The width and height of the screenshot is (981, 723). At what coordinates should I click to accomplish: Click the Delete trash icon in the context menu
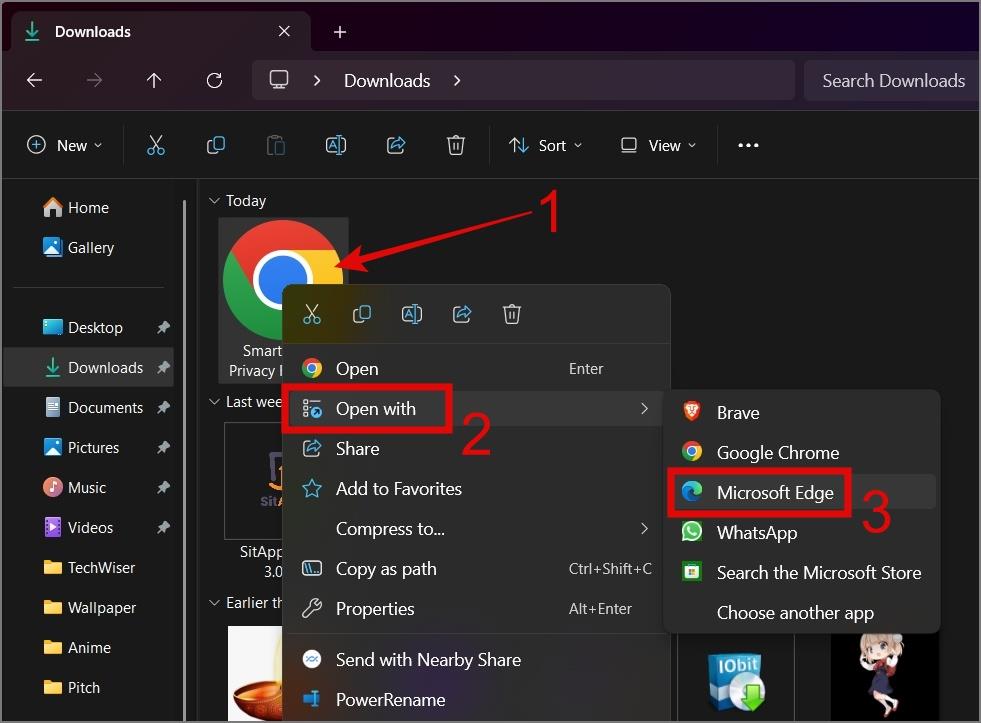click(512, 314)
